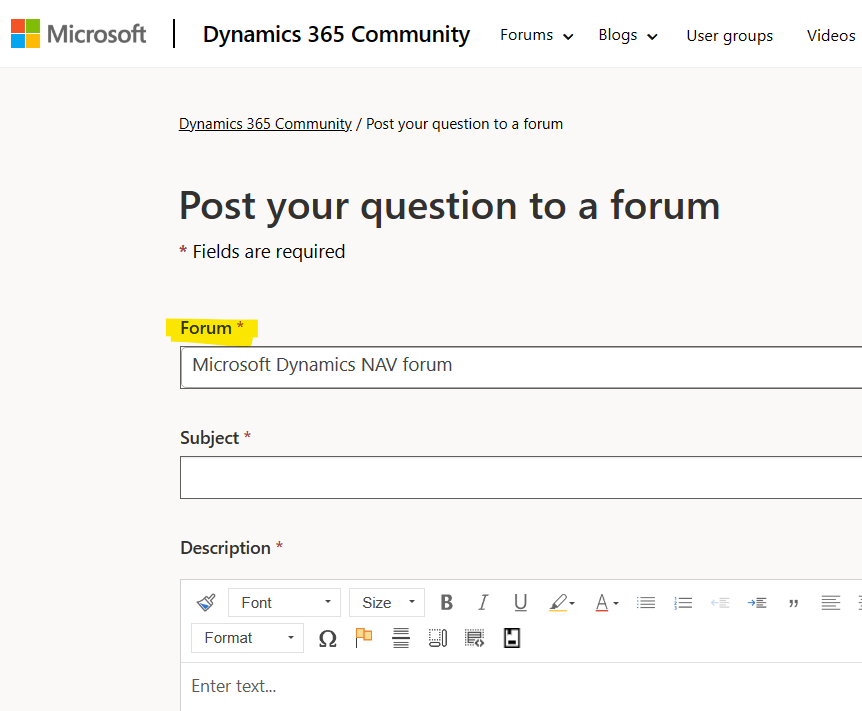Click the copy formatting paintbrush icon

[x=206, y=603]
